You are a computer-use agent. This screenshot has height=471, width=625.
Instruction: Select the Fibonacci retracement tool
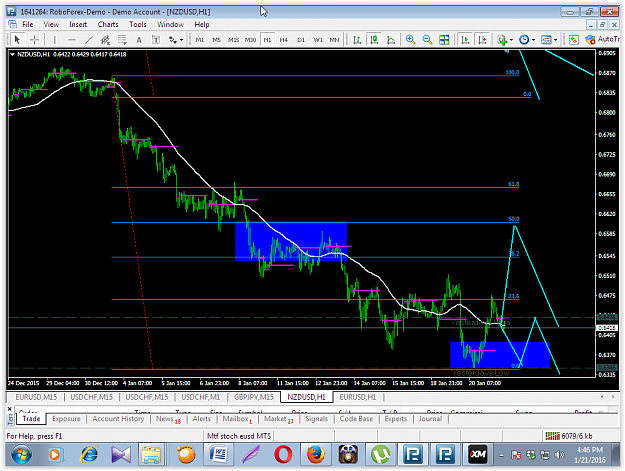pyautogui.click(x=122, y=39)
